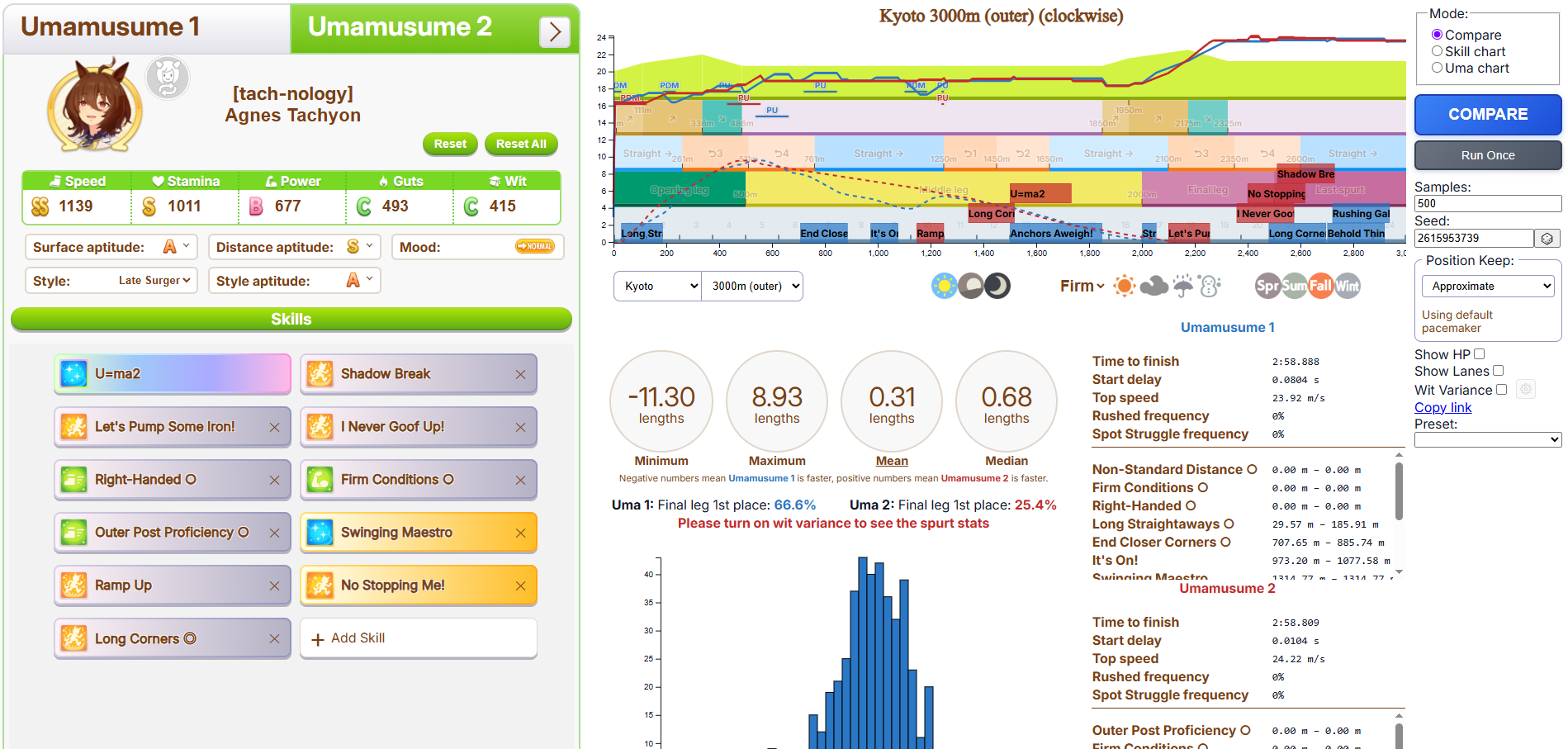Turn on Wit Variance checkbox
Screen dimensions: 1568x749
1501,390
